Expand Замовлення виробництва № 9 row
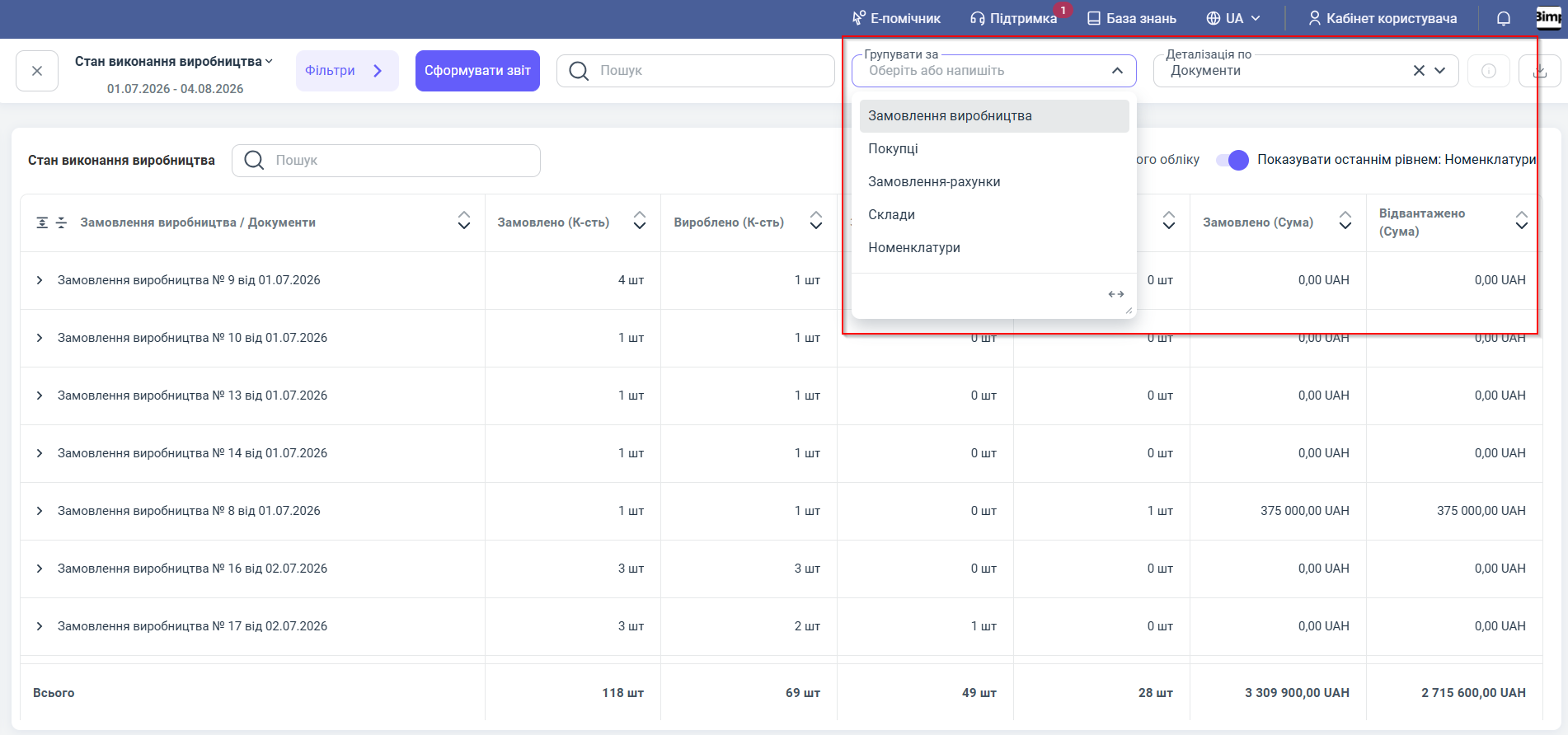The width and height of the screenshot is (1568, 735). tap(40, 281)
